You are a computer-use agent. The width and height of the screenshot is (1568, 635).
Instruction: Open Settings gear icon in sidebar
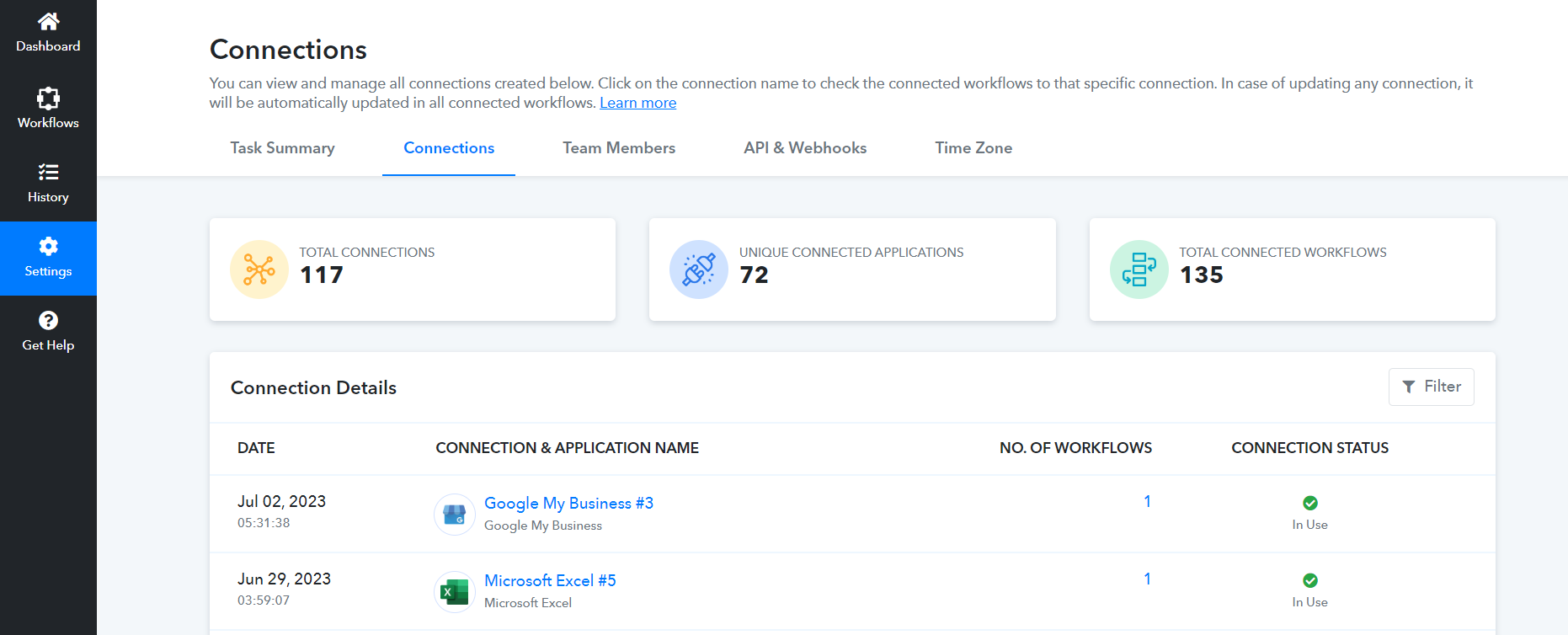pyautogui.click(x=48, y=246)
